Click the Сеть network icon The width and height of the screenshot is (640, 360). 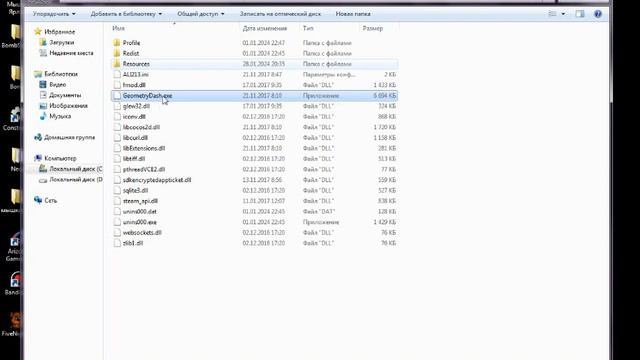tap(38, 200)
